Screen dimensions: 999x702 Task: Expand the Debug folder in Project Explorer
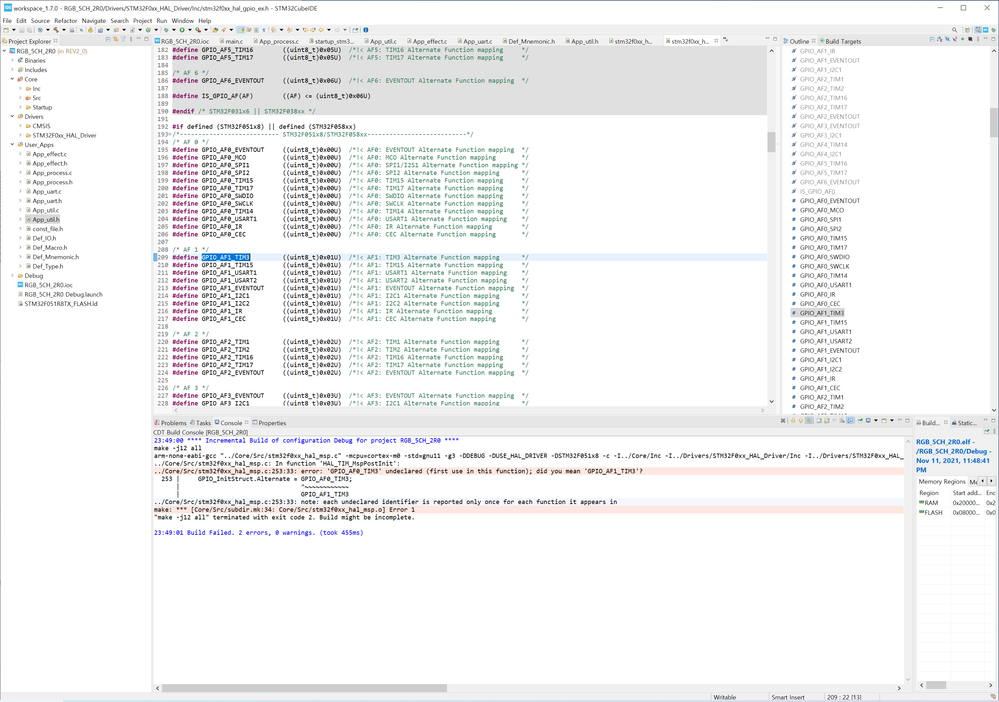click(x=12, y=276)
